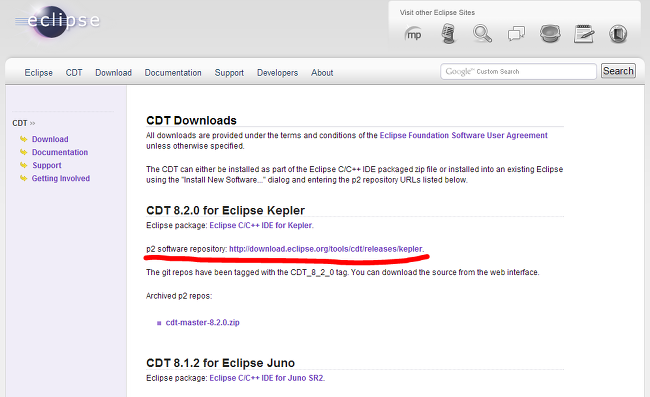Open the Support menu in navigation bar

click(229, 73)
